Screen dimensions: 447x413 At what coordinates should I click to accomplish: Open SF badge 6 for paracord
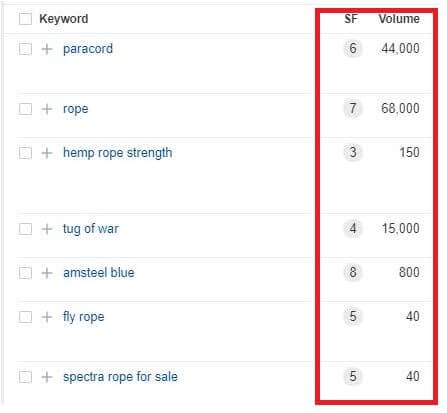point(353,49)
